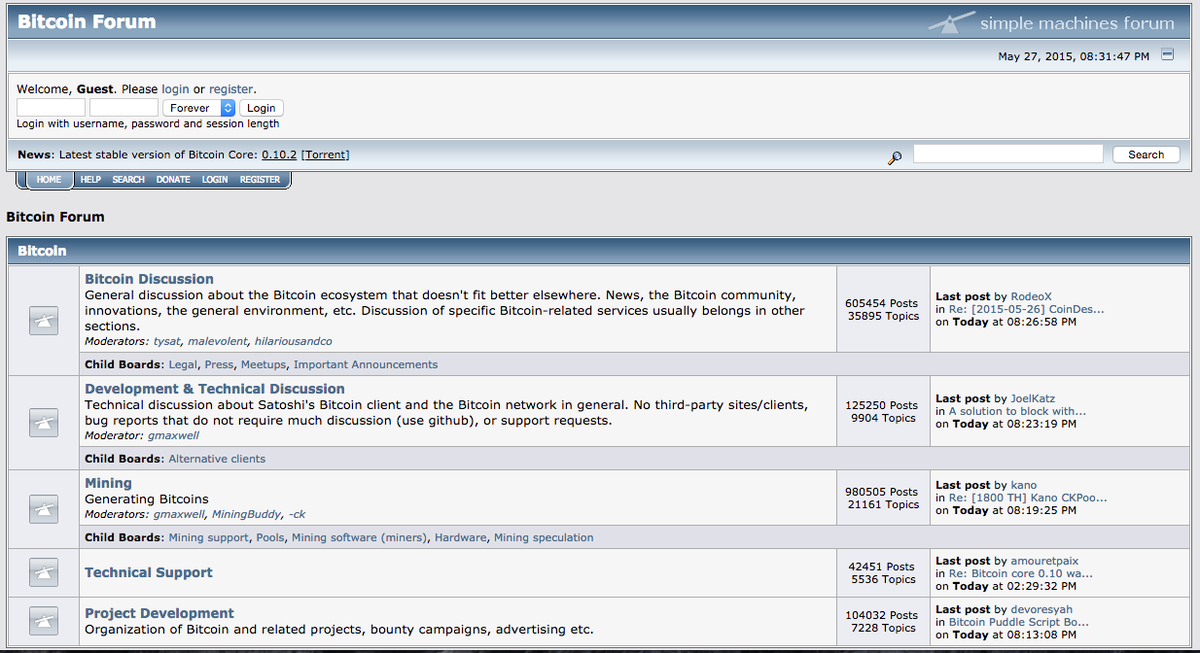Image resolution: width=1200 pixels, height=653 pixels.
Task: Open the Meetups child board
Action: pos(263,365)
